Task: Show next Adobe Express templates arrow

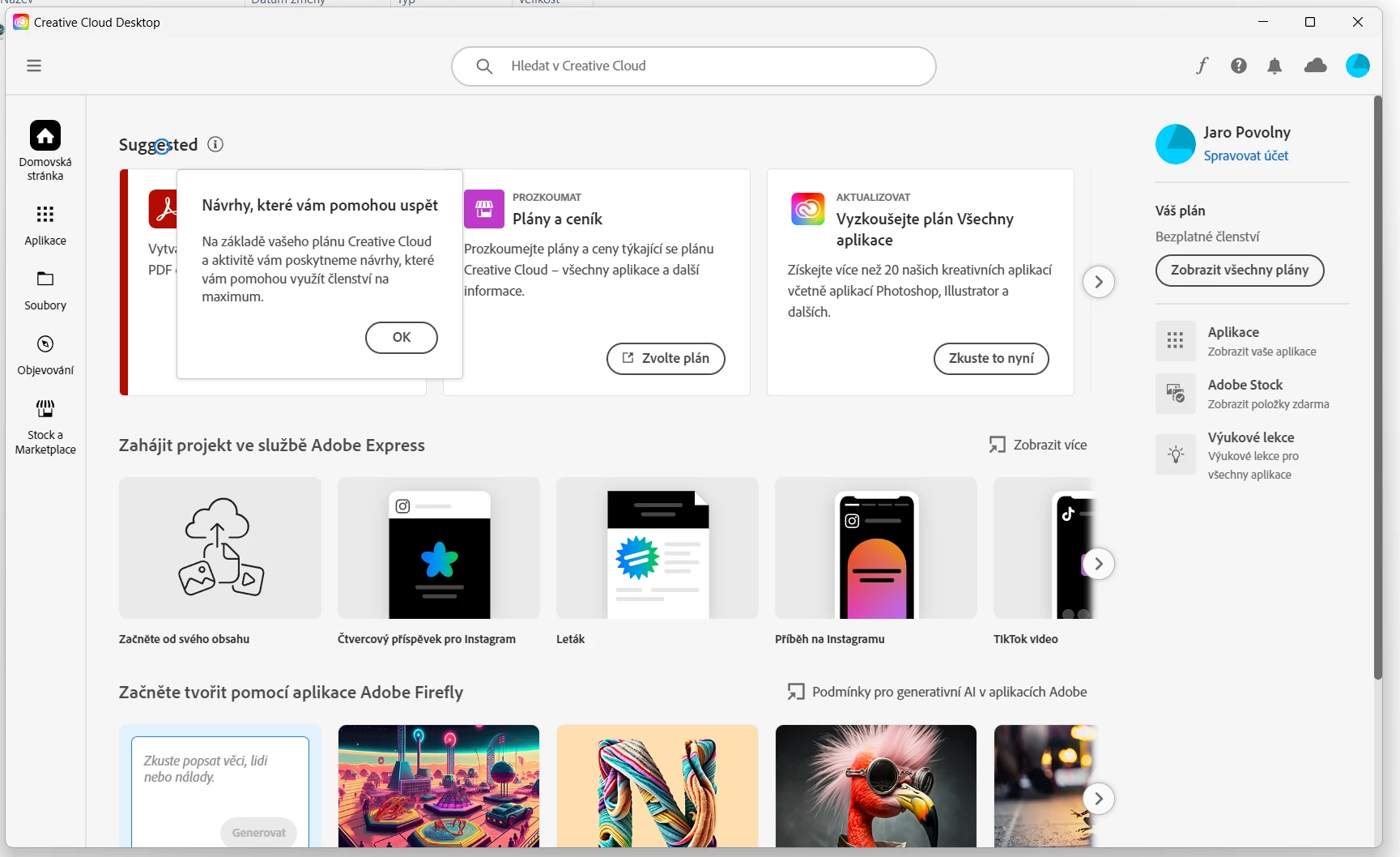Action: click(x=1099, y=564)
